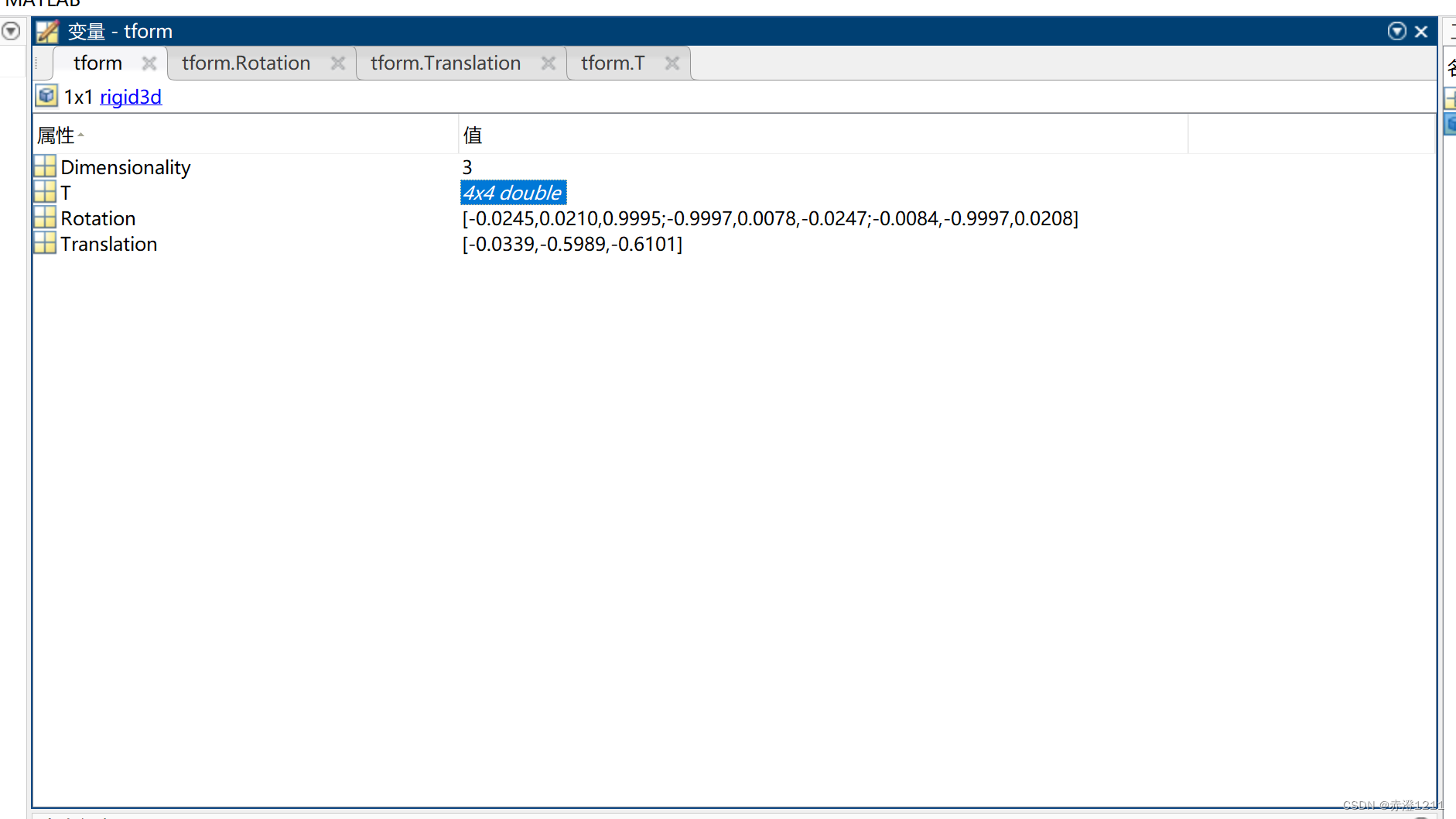The width and height of the screenshot is (1456, 819).
Task: Click the grid icon beside the T property
Action: (x=44, y=191)
